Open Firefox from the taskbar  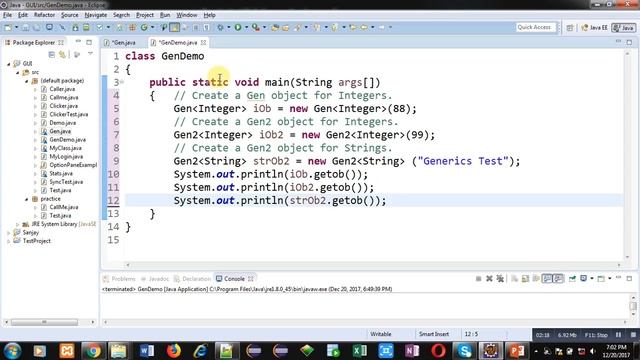coord(174,351)
